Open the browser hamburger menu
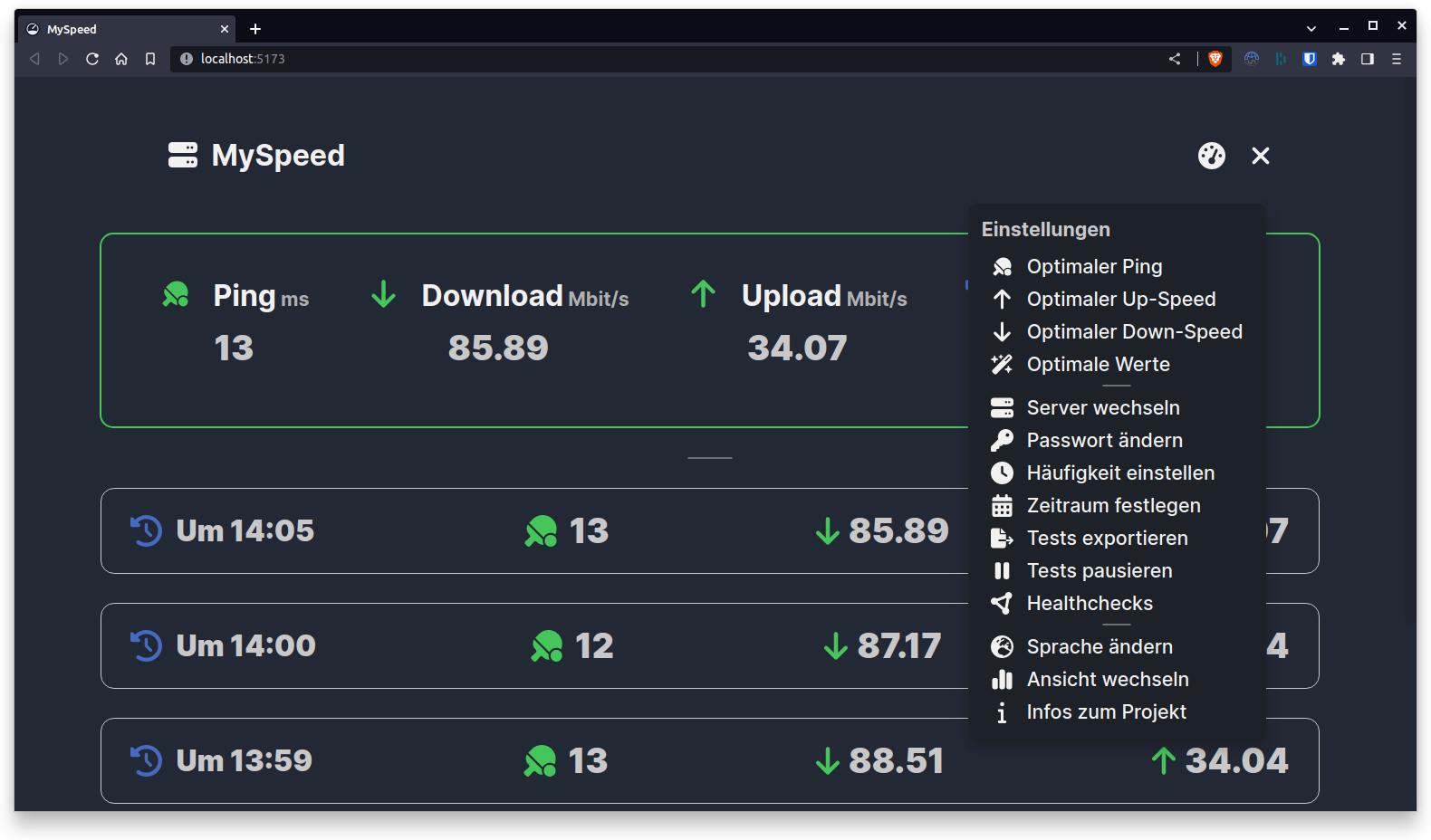Image resolution: width=1431 pixels, height=840 pixels. 1397,59
